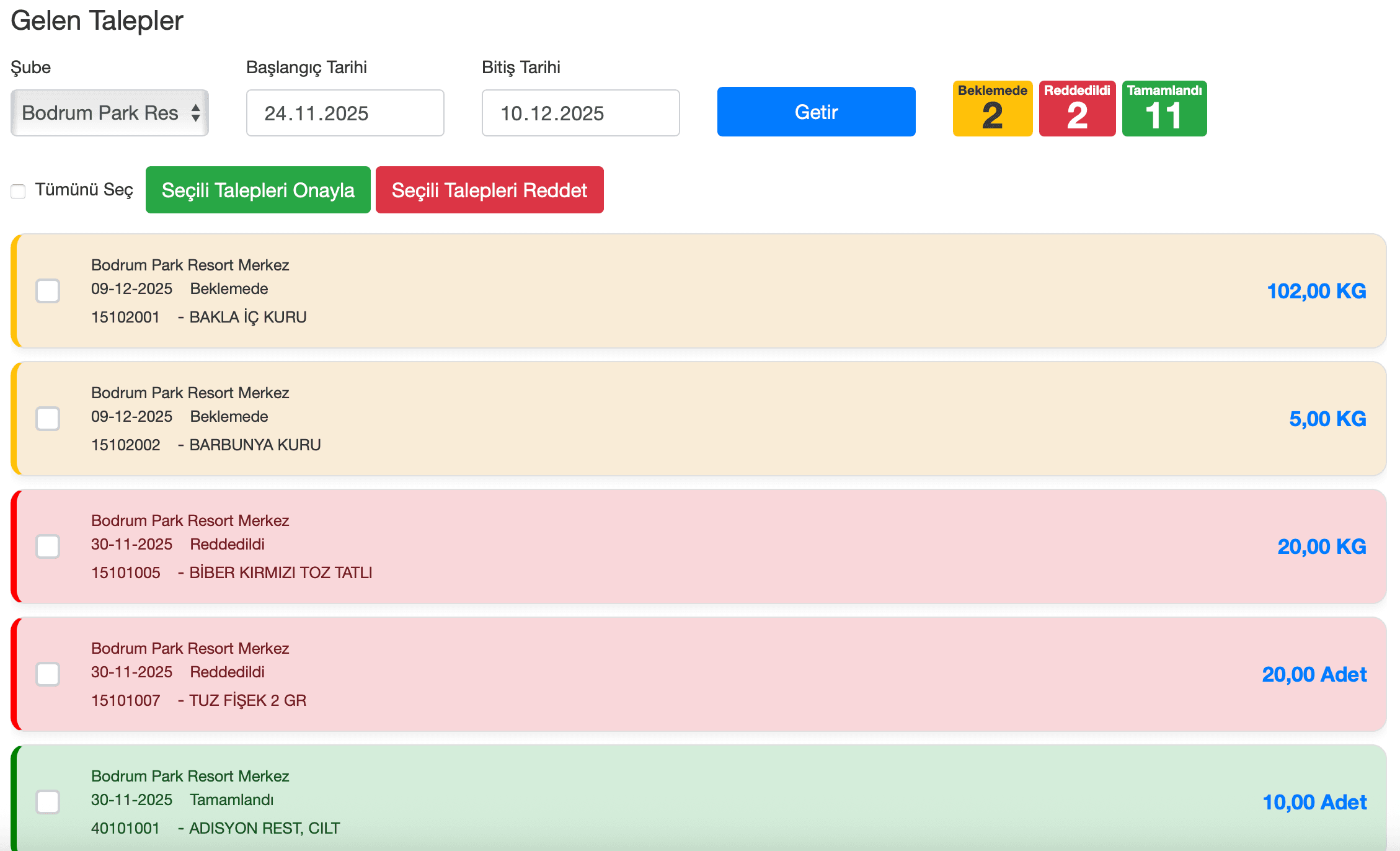This screenshot has width=1400, height=851.
Task: Check the BARBUNYA KURU request checkbox
Action: tap(48, 419)
